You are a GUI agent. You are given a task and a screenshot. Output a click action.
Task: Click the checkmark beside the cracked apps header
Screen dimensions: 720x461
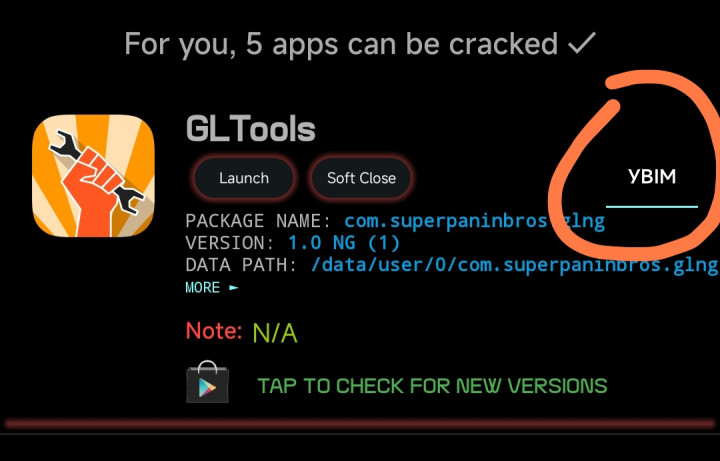(x=581, y=44)
